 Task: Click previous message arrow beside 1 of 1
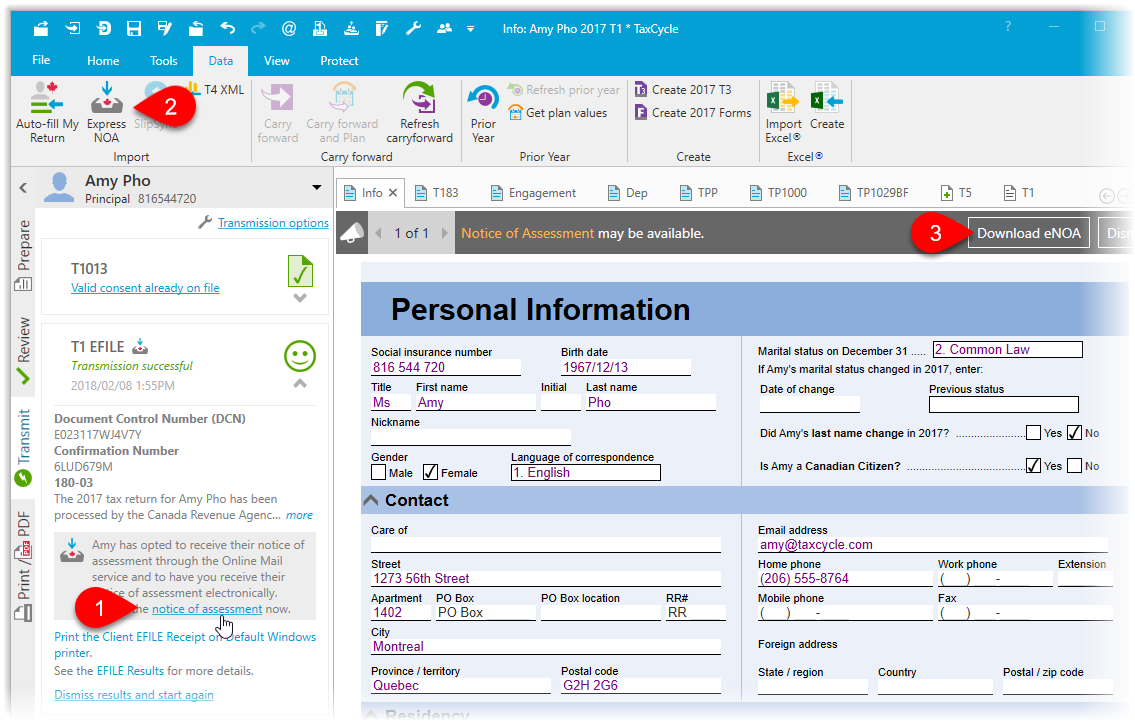(379, 233)
